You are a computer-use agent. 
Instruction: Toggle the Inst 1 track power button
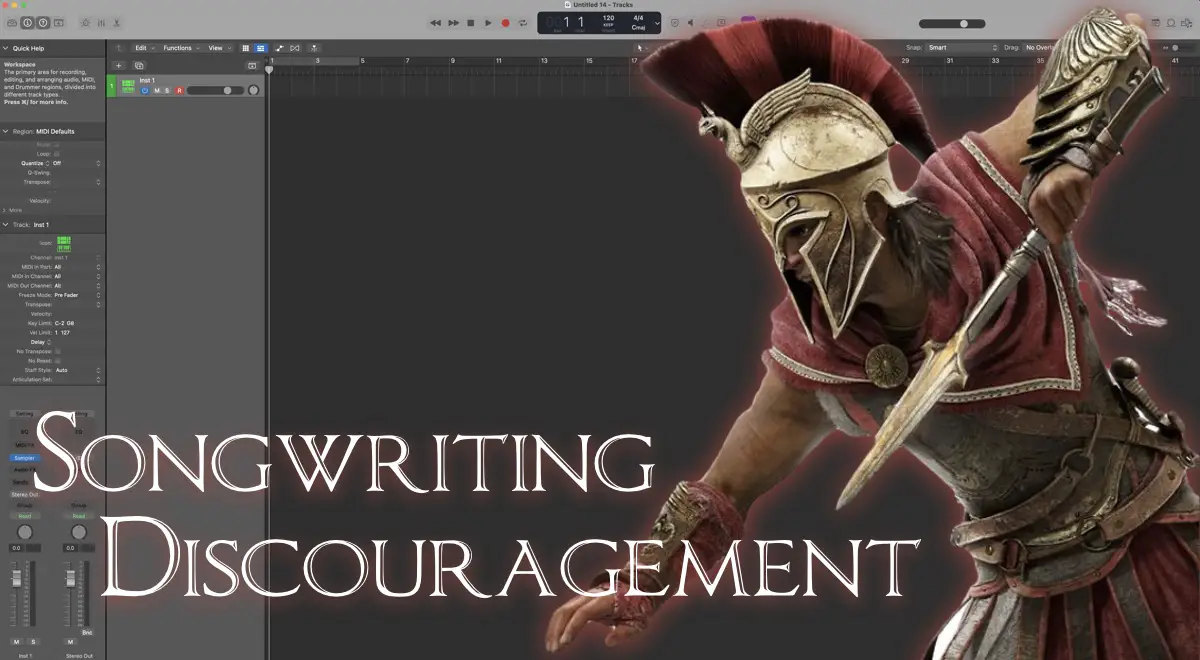145,91
